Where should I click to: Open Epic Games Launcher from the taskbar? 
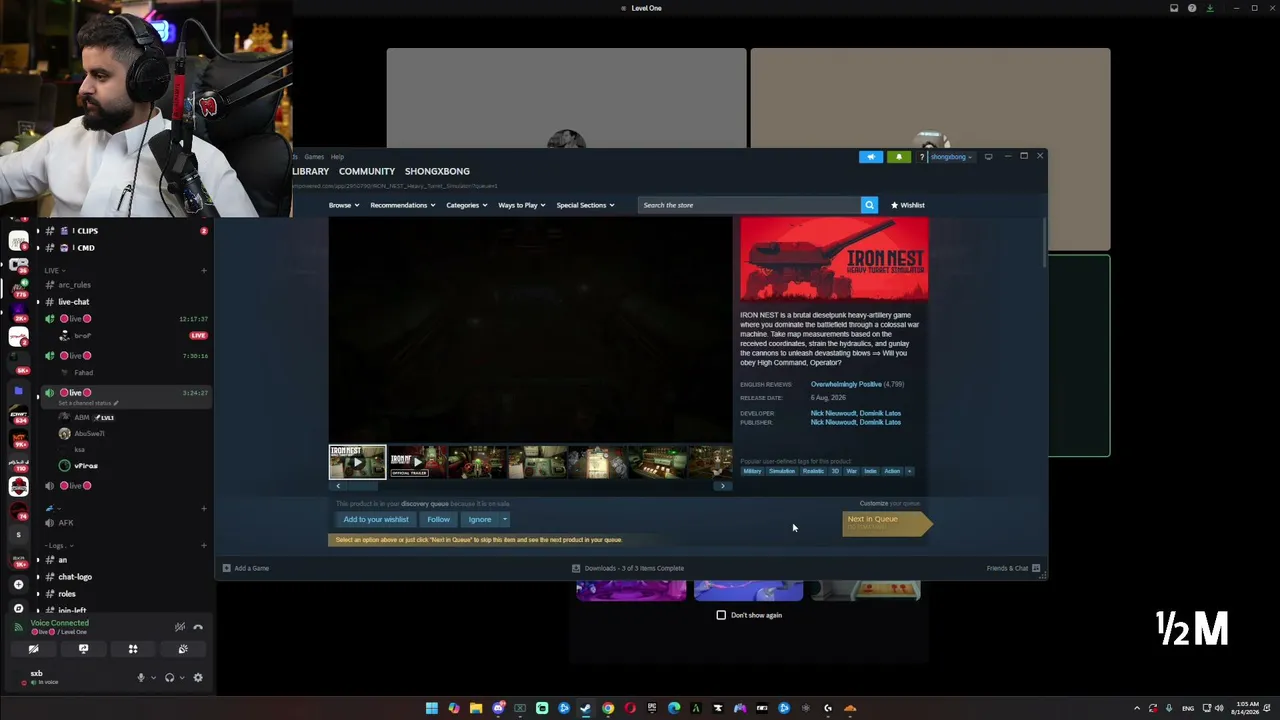pyautogui.click(x=652, y=708)
